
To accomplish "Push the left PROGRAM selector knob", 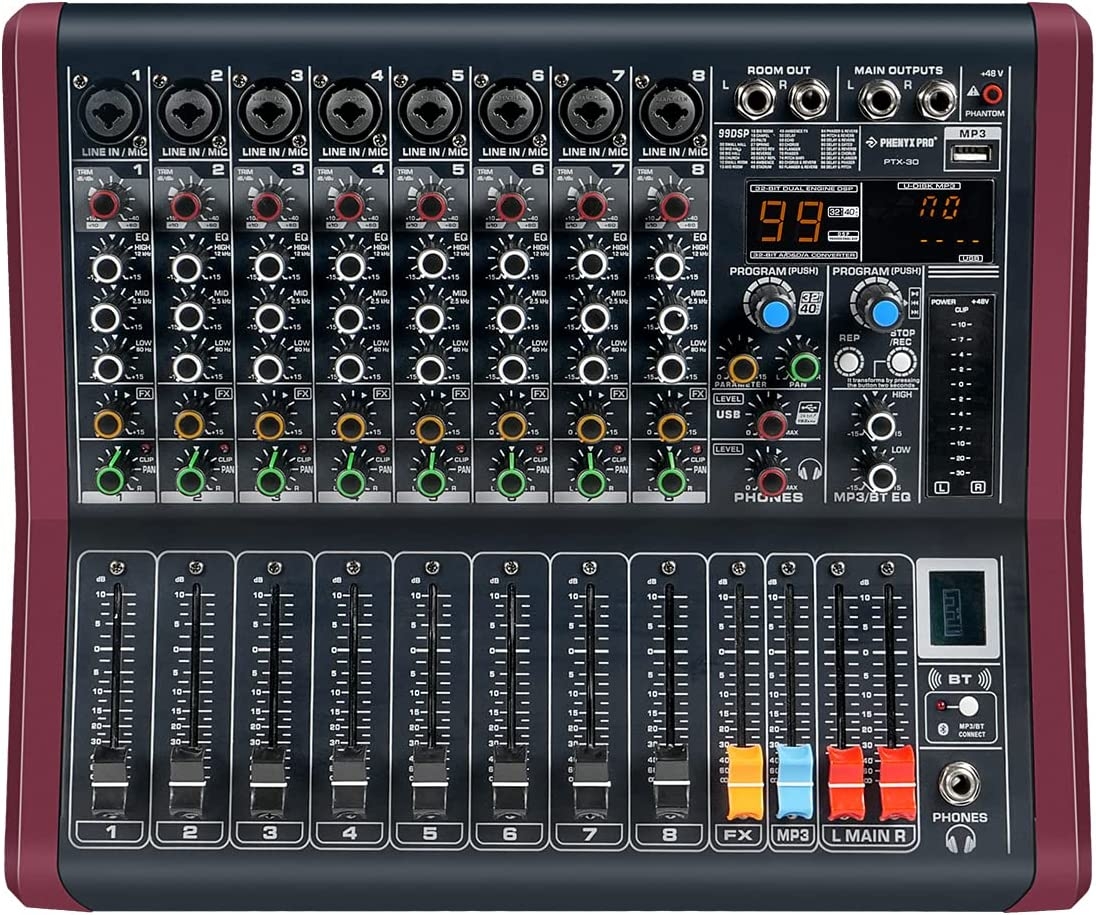I will coord(775,313).
